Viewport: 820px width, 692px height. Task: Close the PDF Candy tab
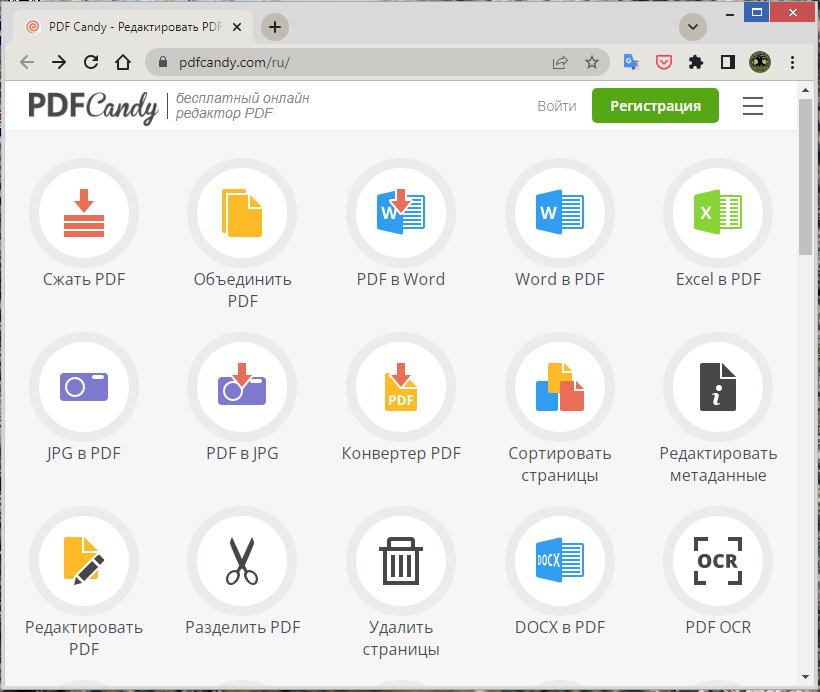pos(237,27)
